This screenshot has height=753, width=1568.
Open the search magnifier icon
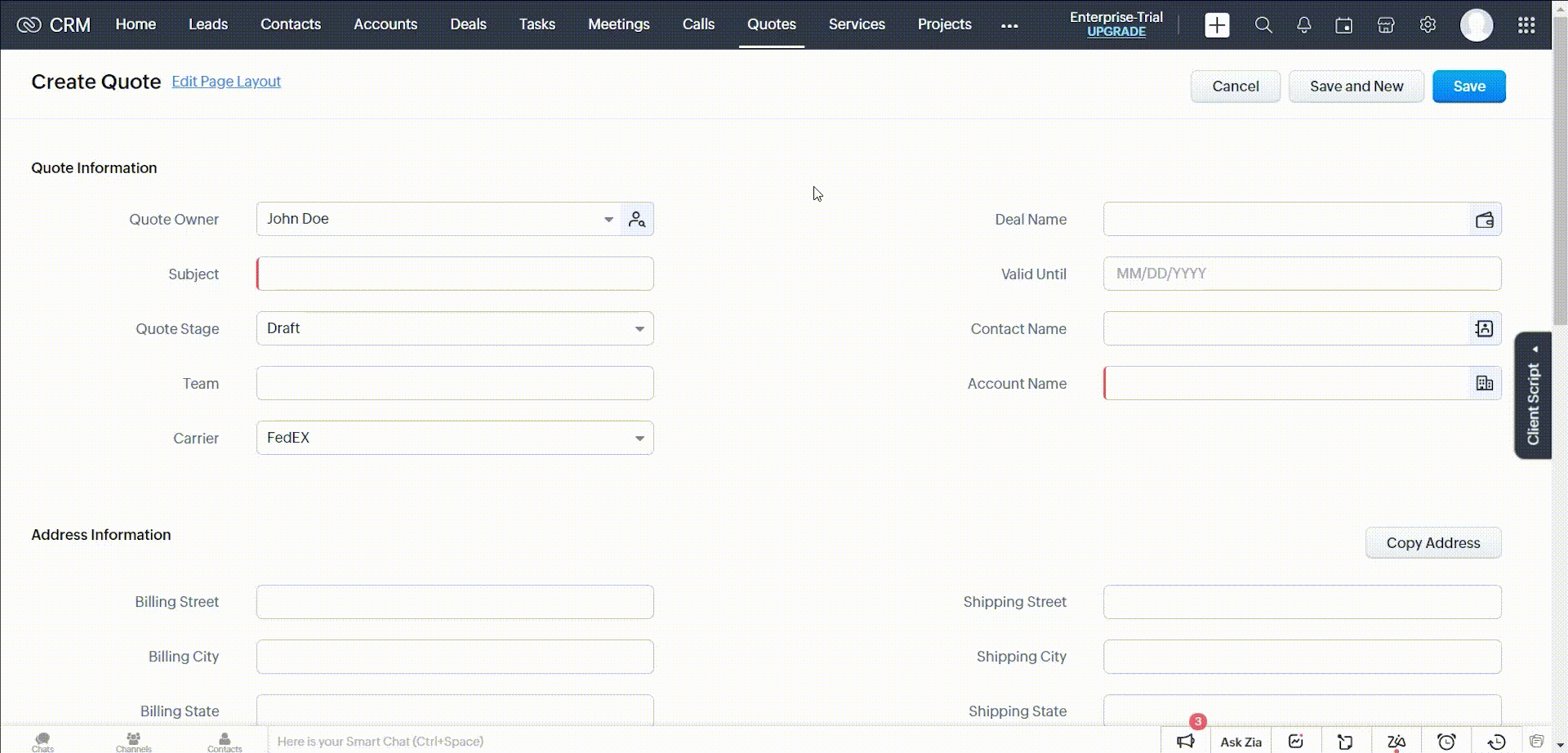(1263, 25)
